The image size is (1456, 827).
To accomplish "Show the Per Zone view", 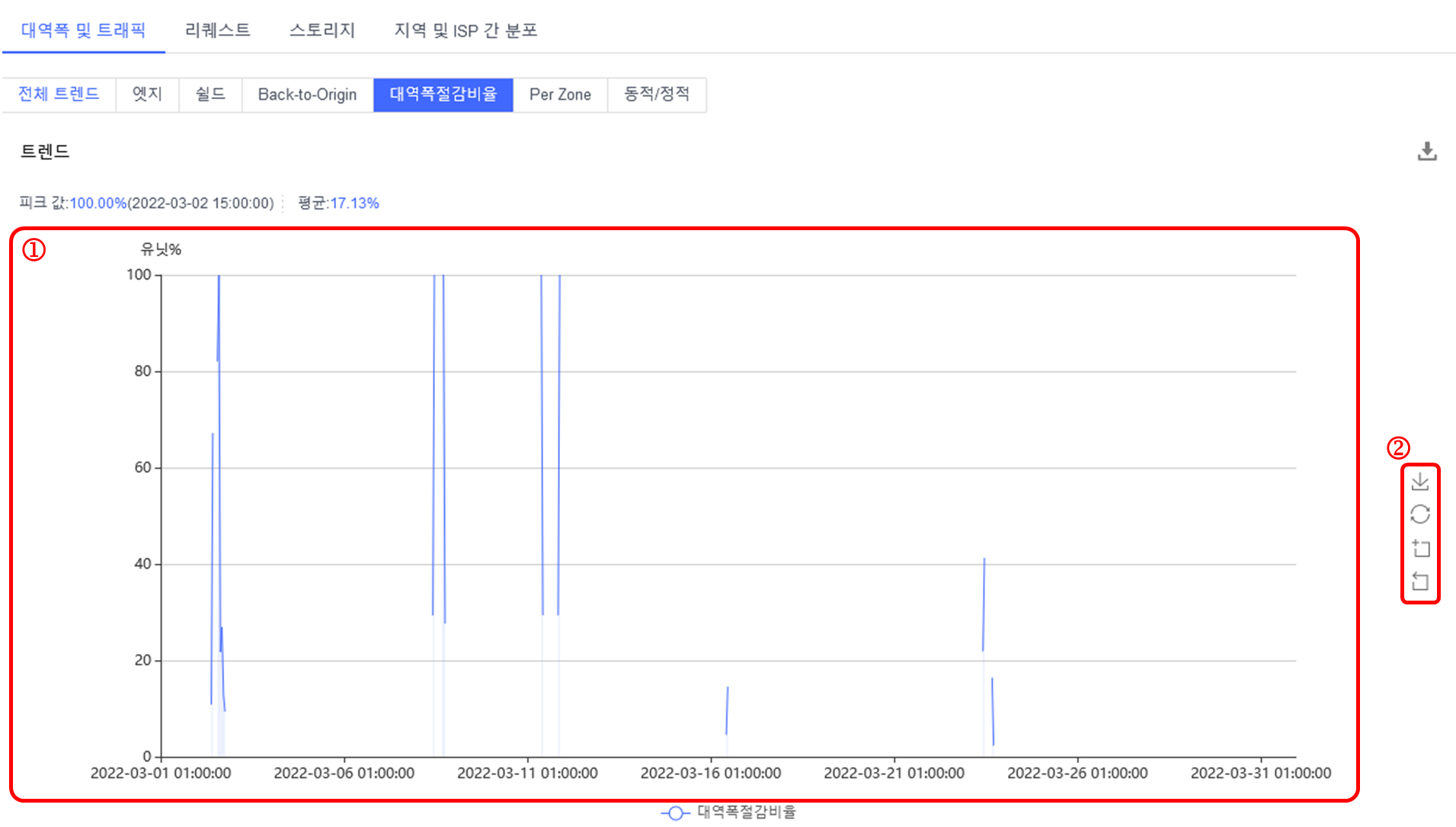I will coord(560,95).
